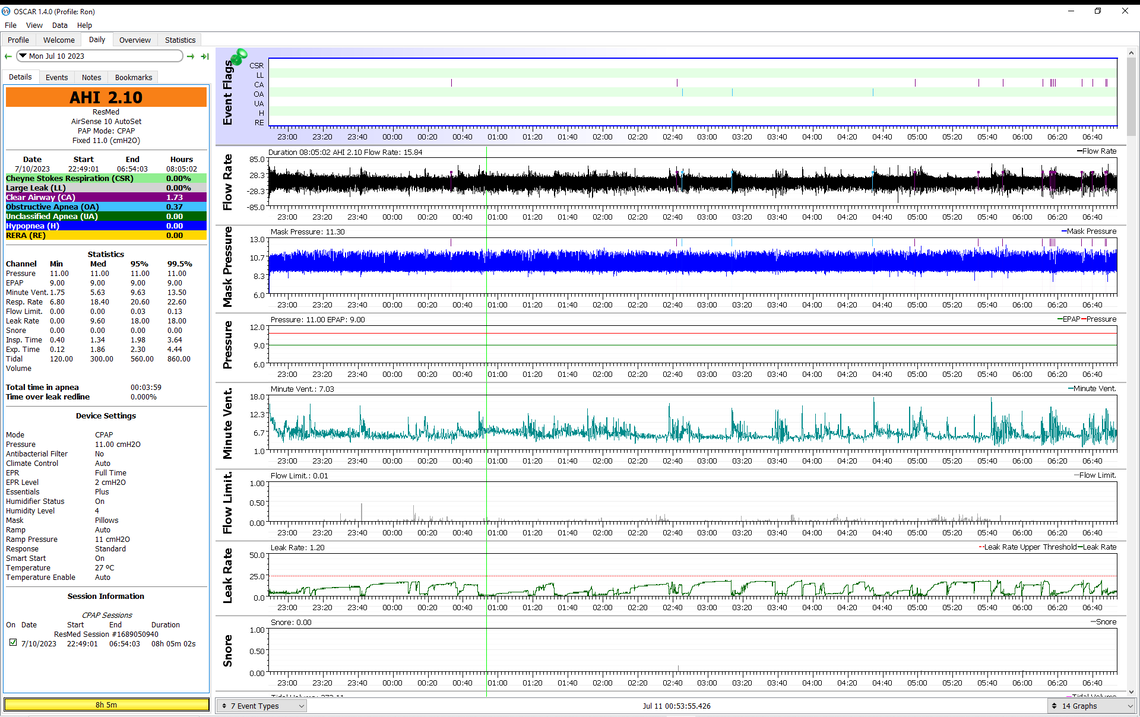Screen dimensions: 1140x717
Task: Switch to the Profile tab
Action: point(18,40)
